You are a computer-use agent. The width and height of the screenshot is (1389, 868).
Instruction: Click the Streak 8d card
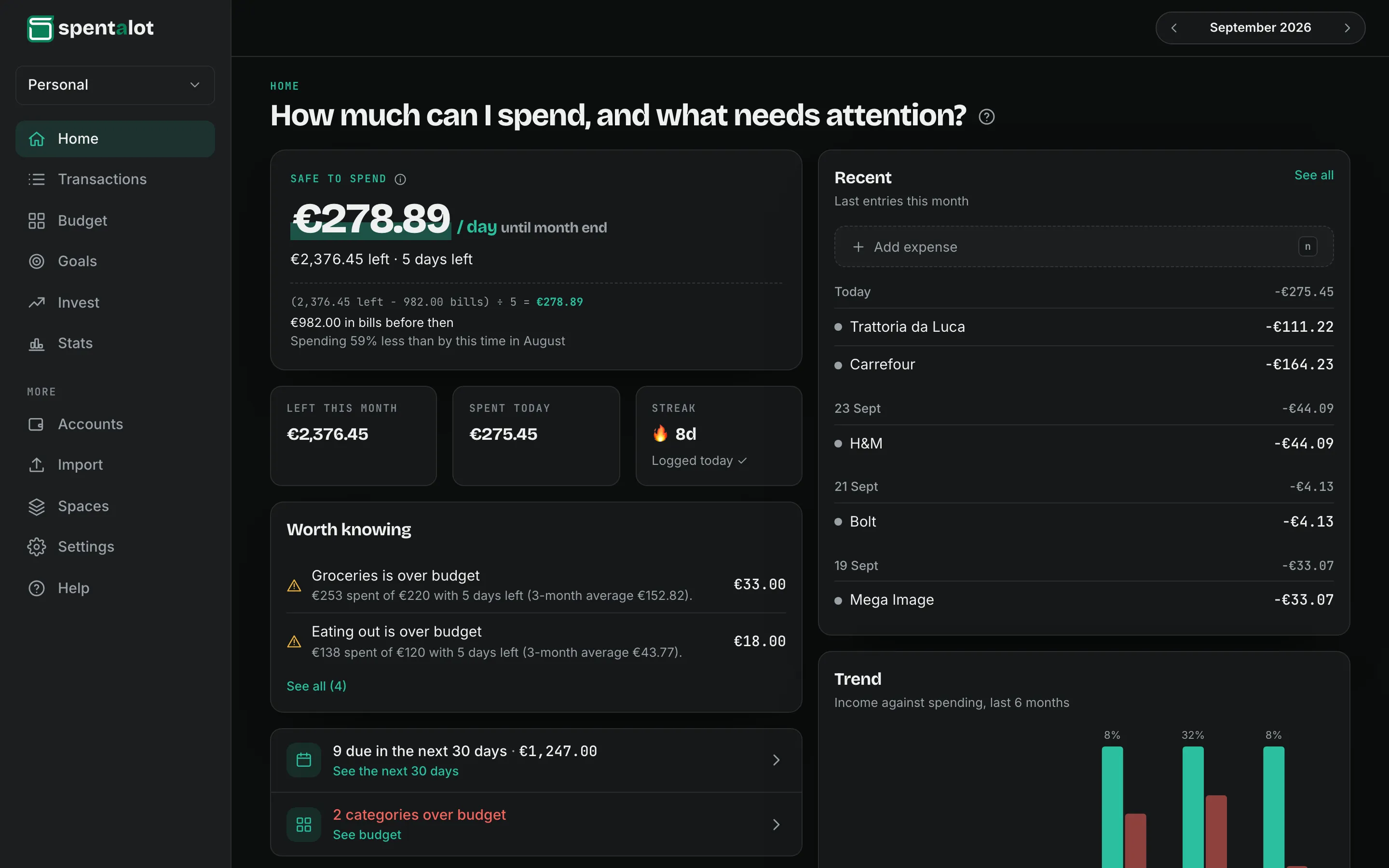coord(719,436)
